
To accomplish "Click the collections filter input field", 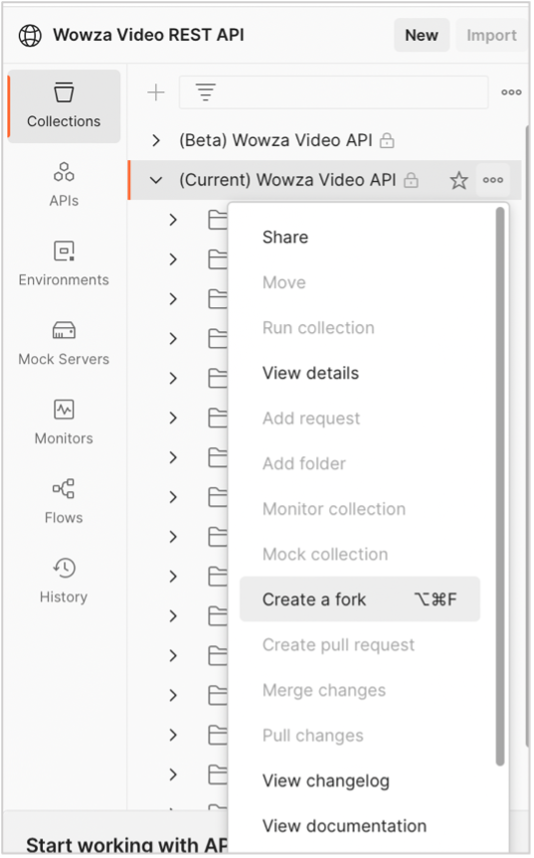I will click(x=334, y=92).
